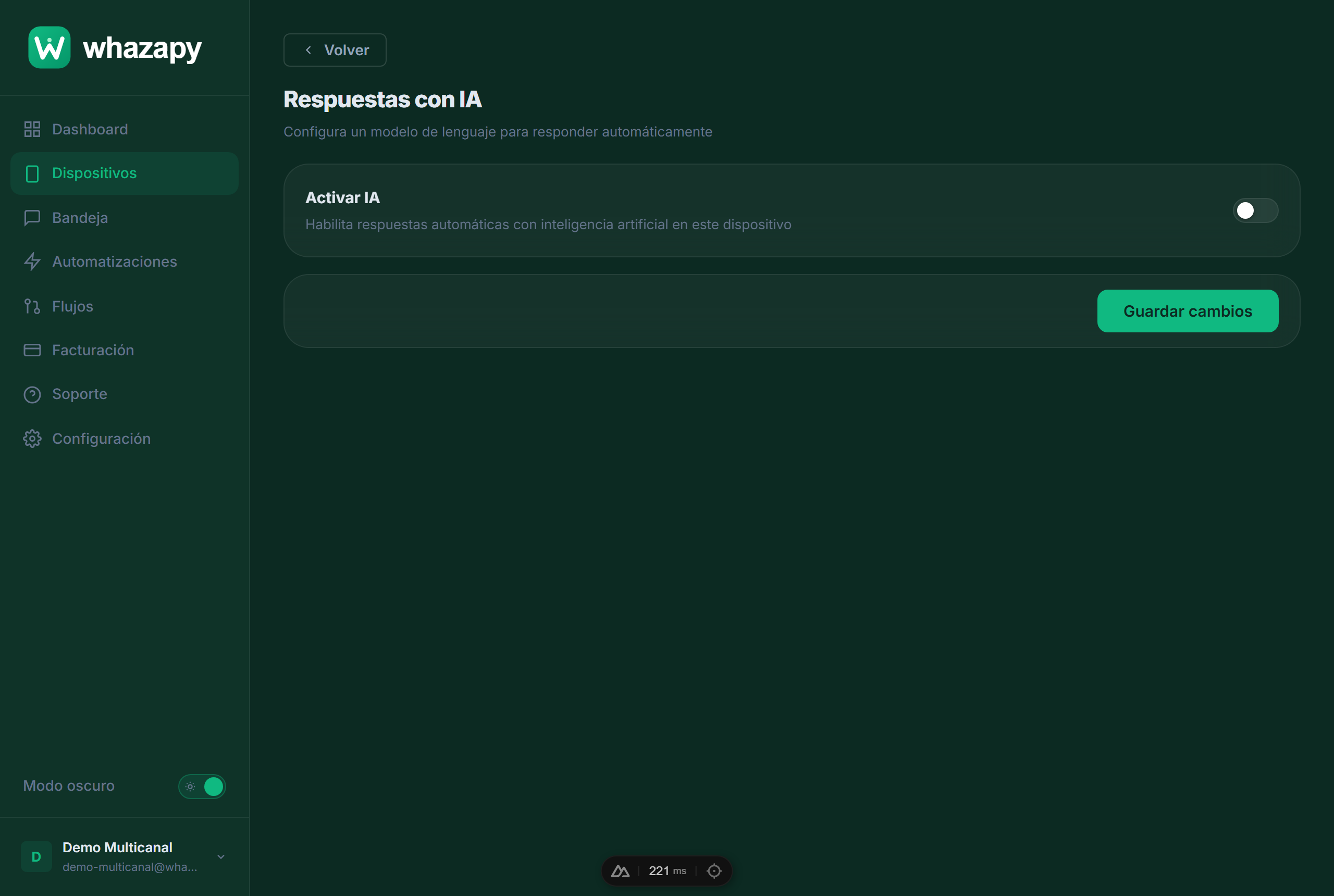Click the Automatizaciones lightning bolt icon
The image size is (1334, 896).
click(x=32, y=262)
